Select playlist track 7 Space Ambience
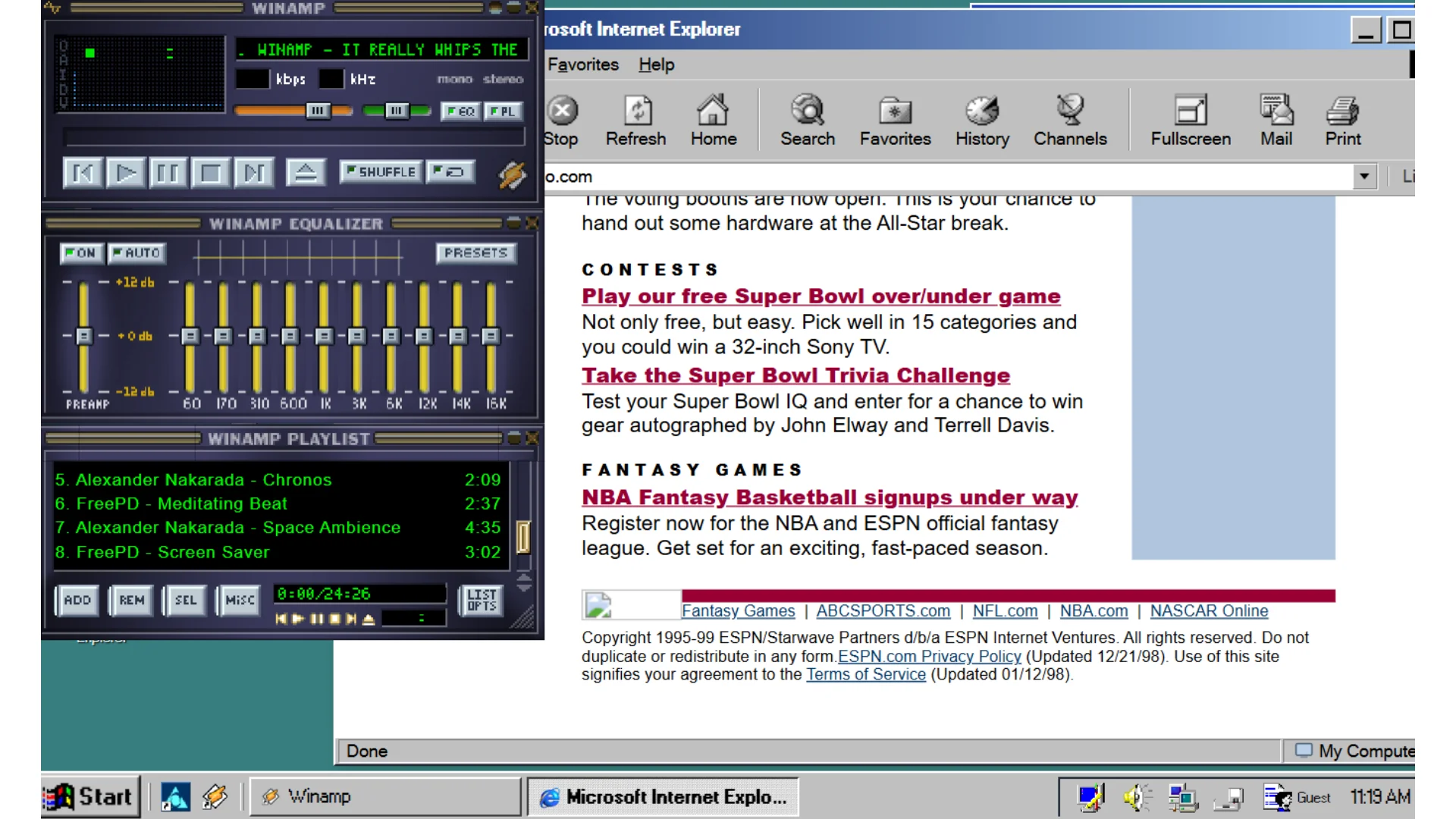The width and height of the screenshot is (1456, 819). [278, 528]
